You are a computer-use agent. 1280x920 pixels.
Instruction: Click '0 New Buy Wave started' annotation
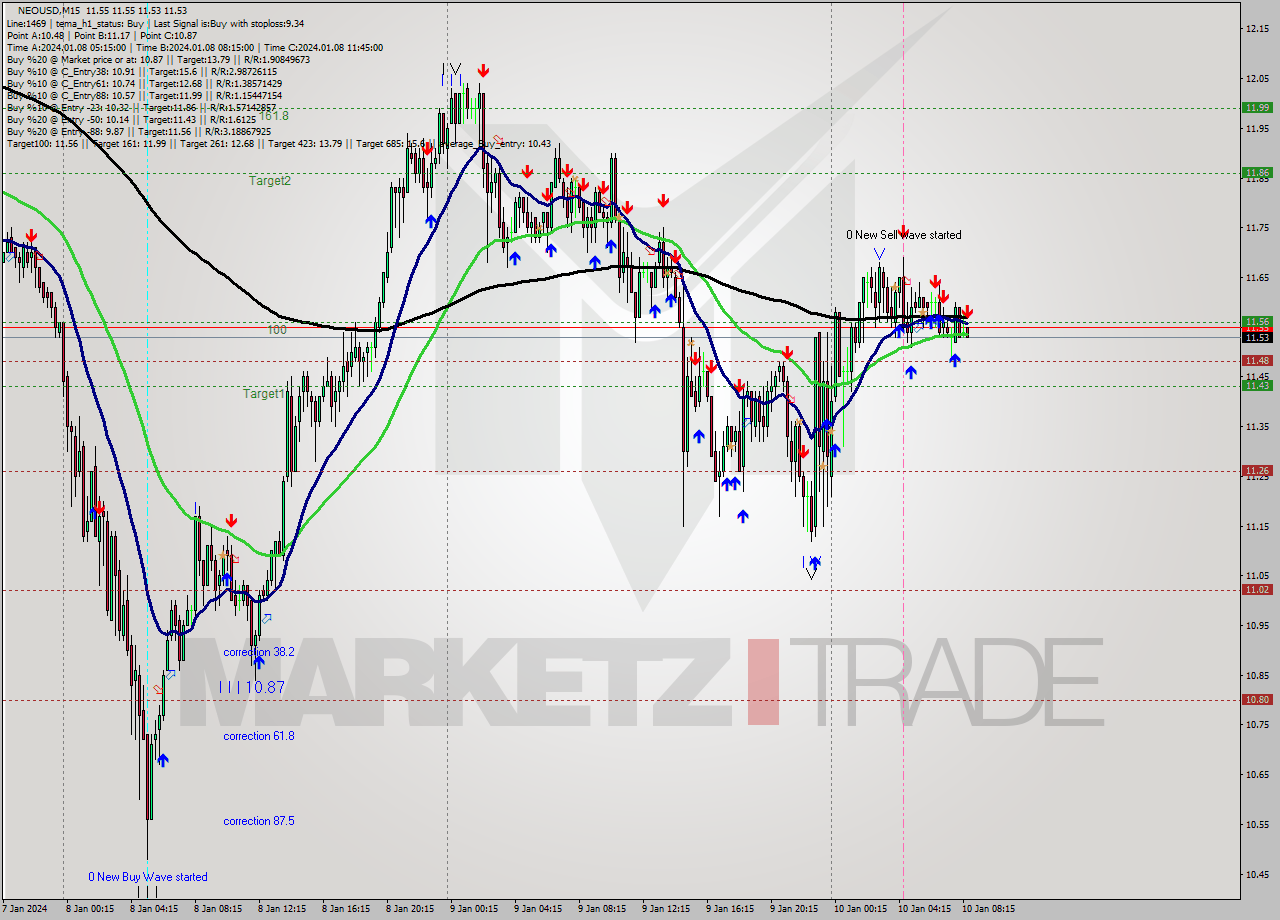148,877
